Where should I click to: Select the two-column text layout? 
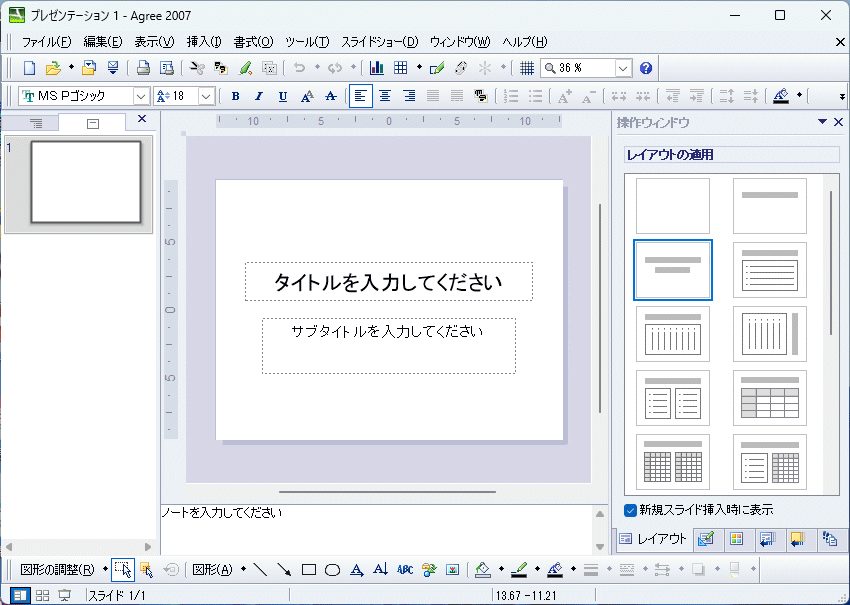673,398
